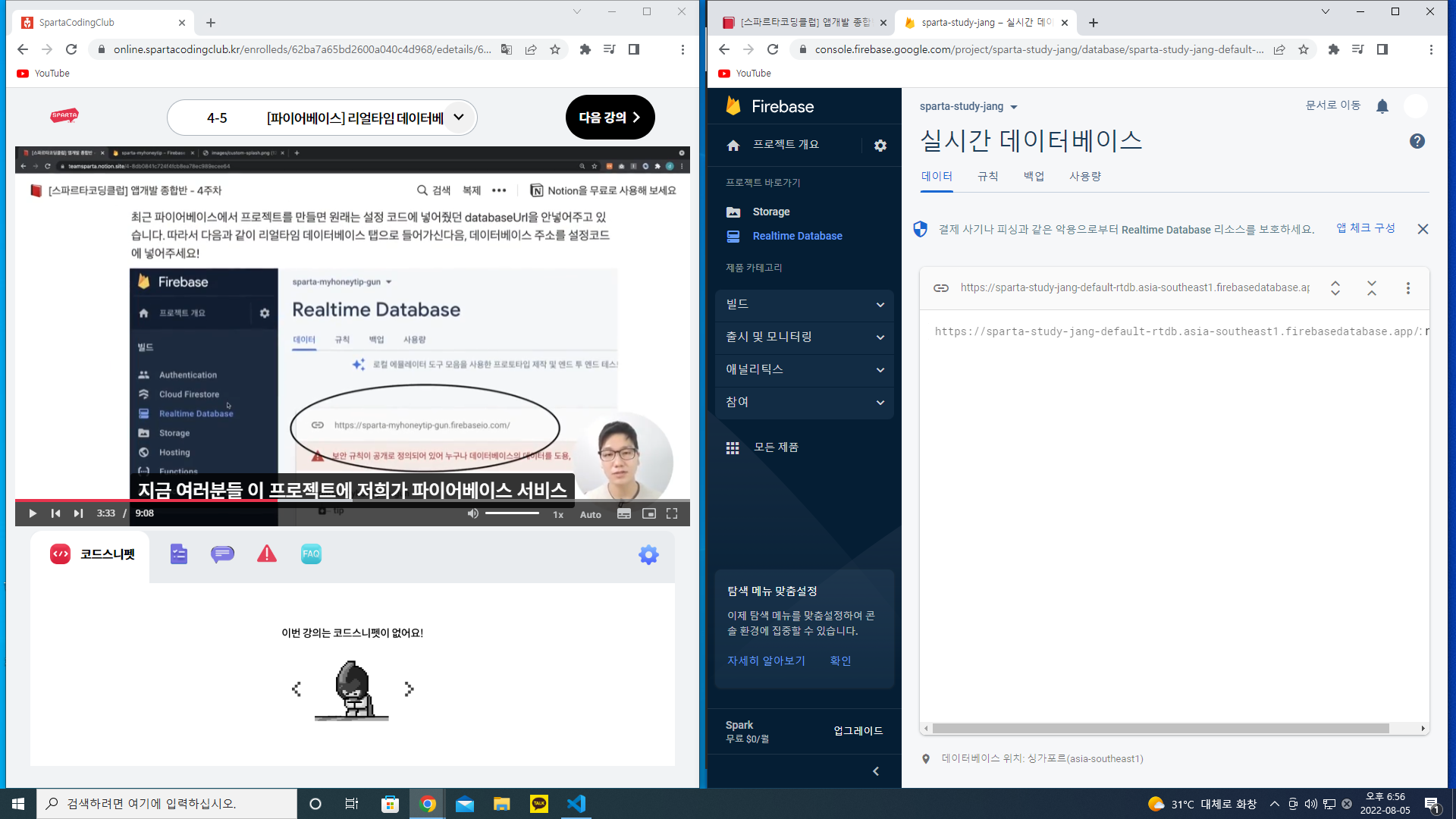Open the Firebase account avatar
Viewport: 1456px width, 819px height.
pyautogui.click(x=1415, y=106)
